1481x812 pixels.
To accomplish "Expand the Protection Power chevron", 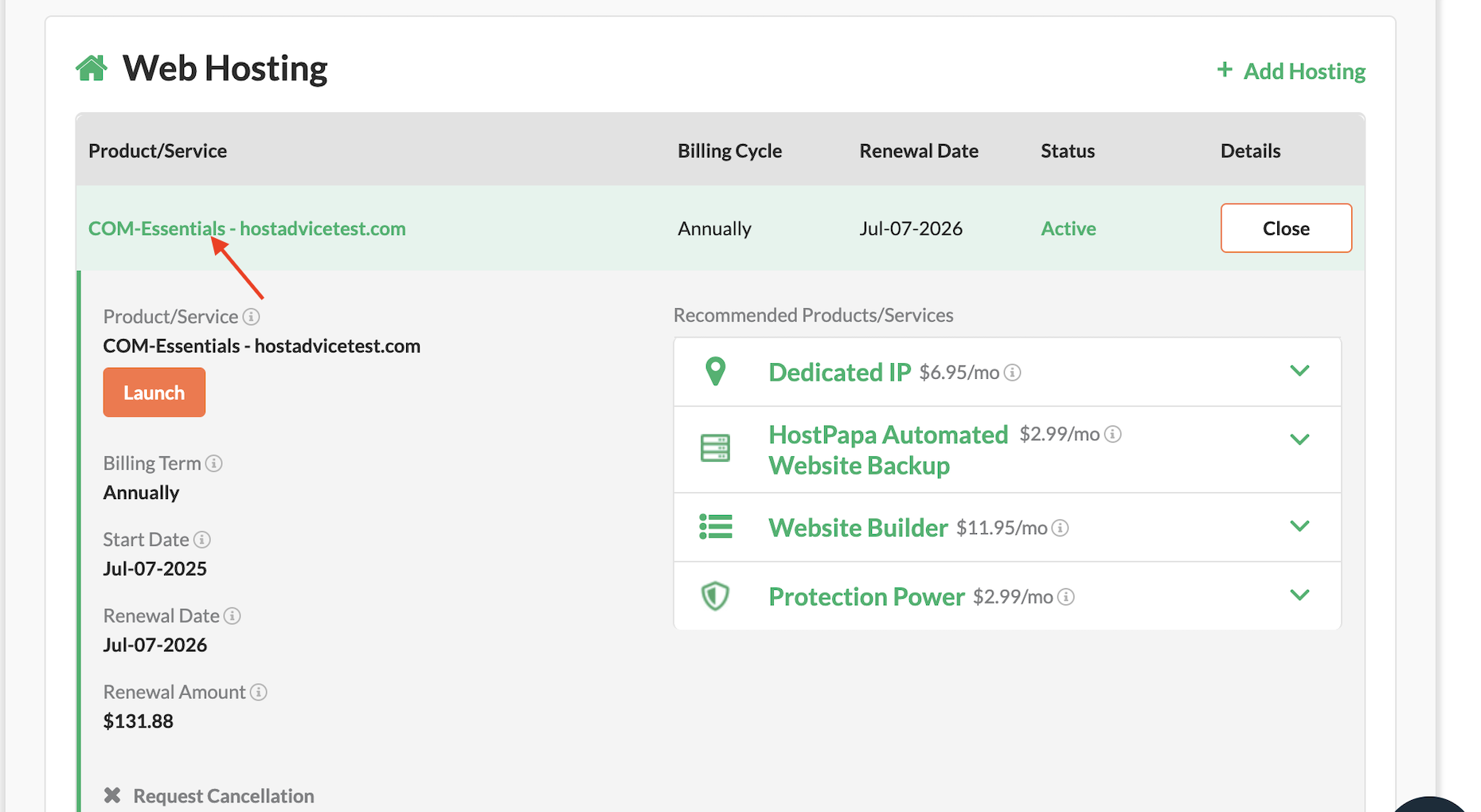I will click(x=1299, y=595).
